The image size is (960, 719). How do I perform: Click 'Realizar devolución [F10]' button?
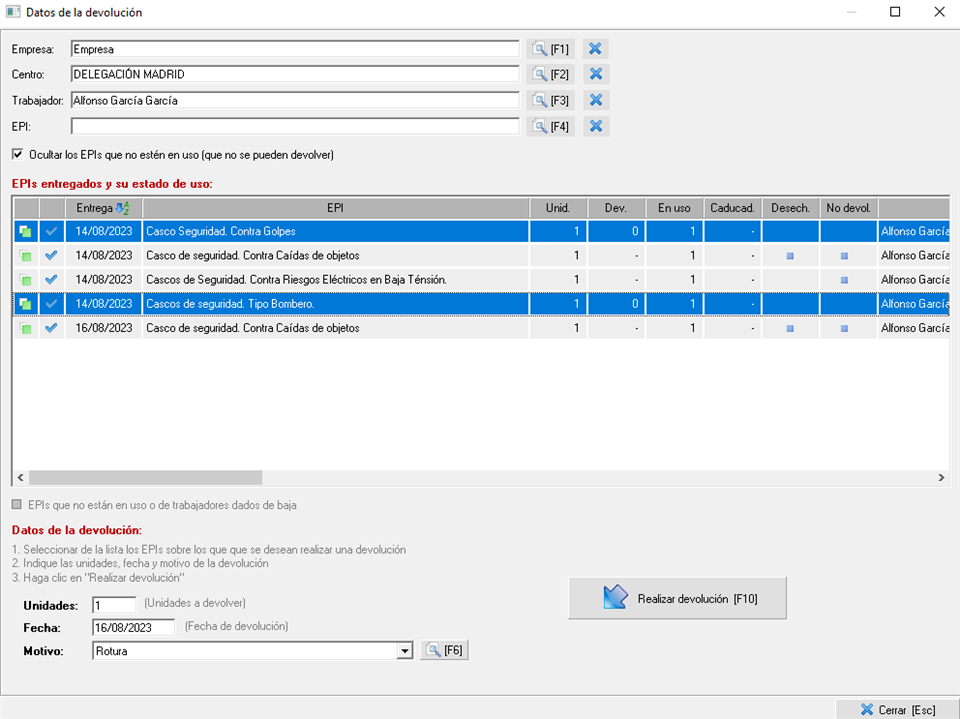677,598
